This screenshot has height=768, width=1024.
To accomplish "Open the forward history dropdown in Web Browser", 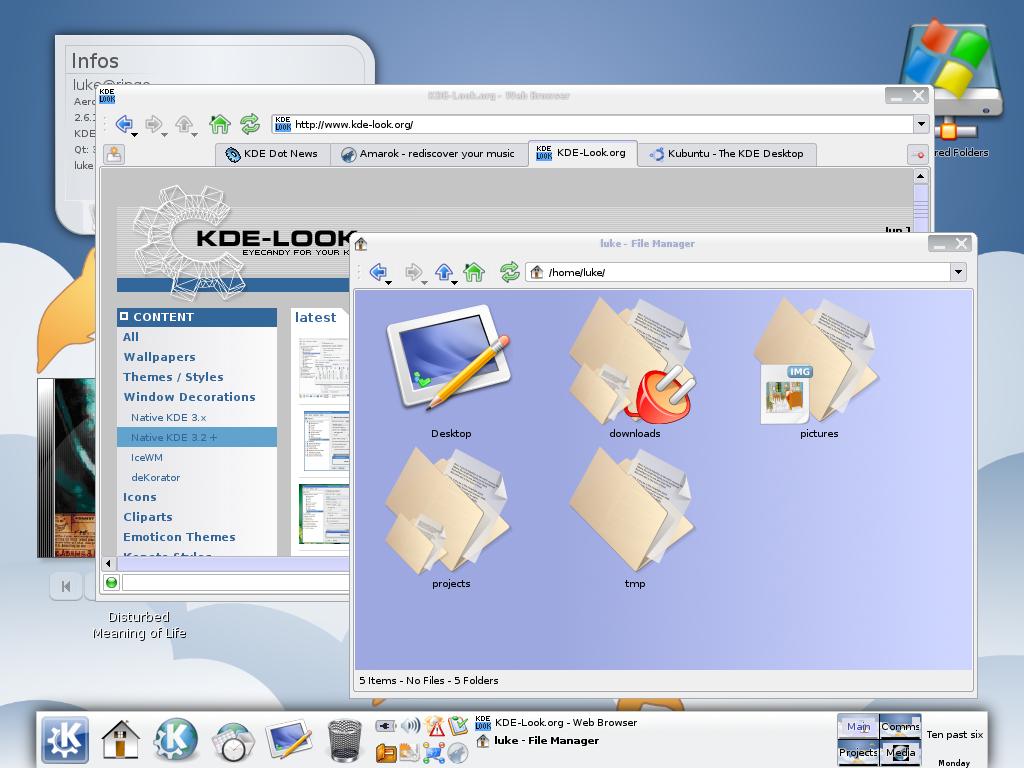I will pyautogui.click(x=165, y=135).
